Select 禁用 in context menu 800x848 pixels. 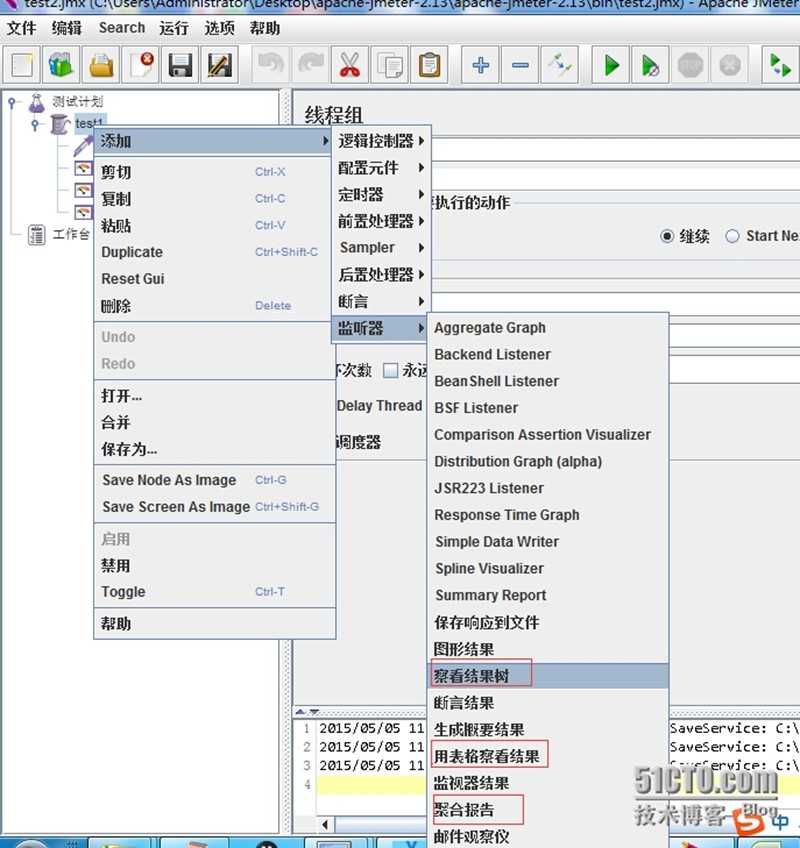click(214, 566)
